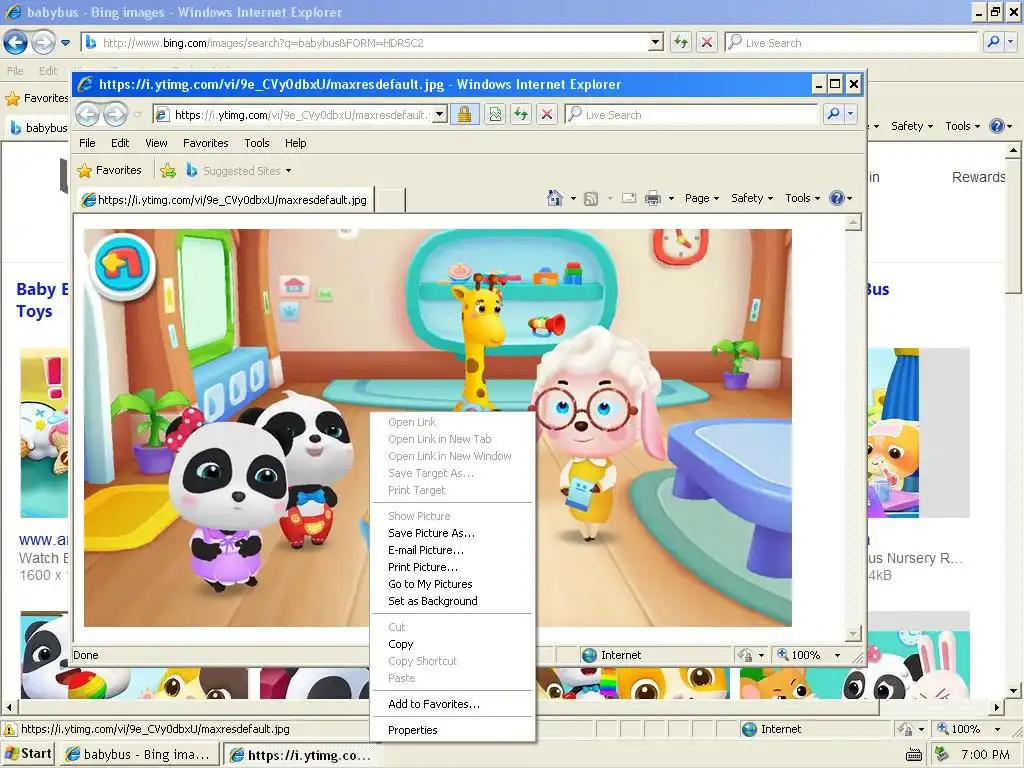Screen dimensions: 1024x768
Task: Click the security lock icon in address bar
Action: point(464,115)
